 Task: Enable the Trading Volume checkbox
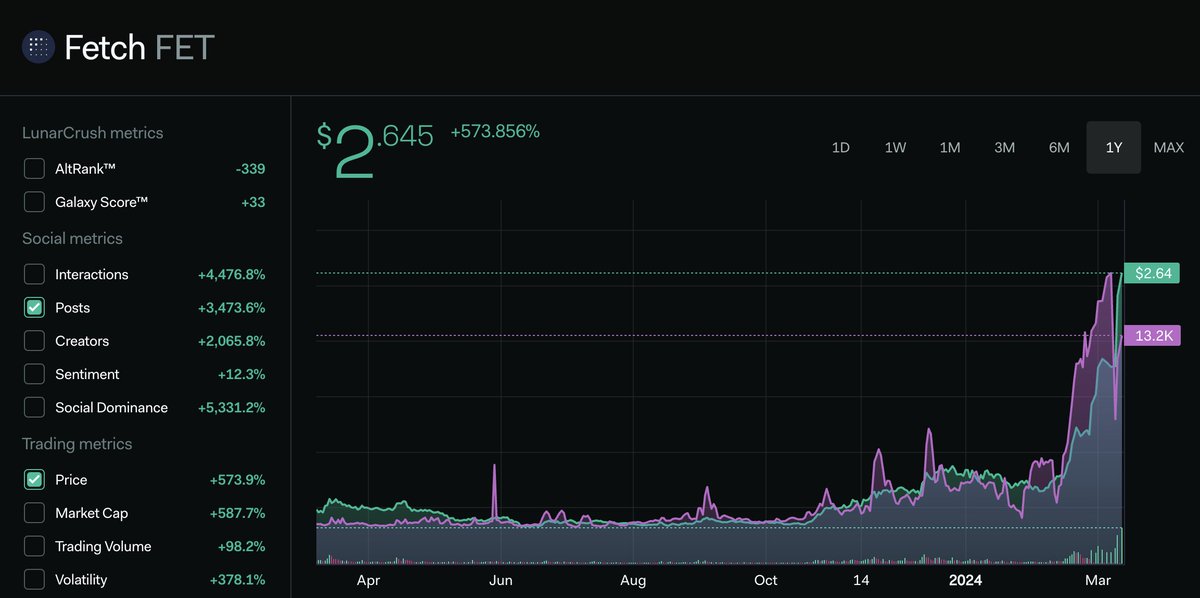(x=34, y=546)
